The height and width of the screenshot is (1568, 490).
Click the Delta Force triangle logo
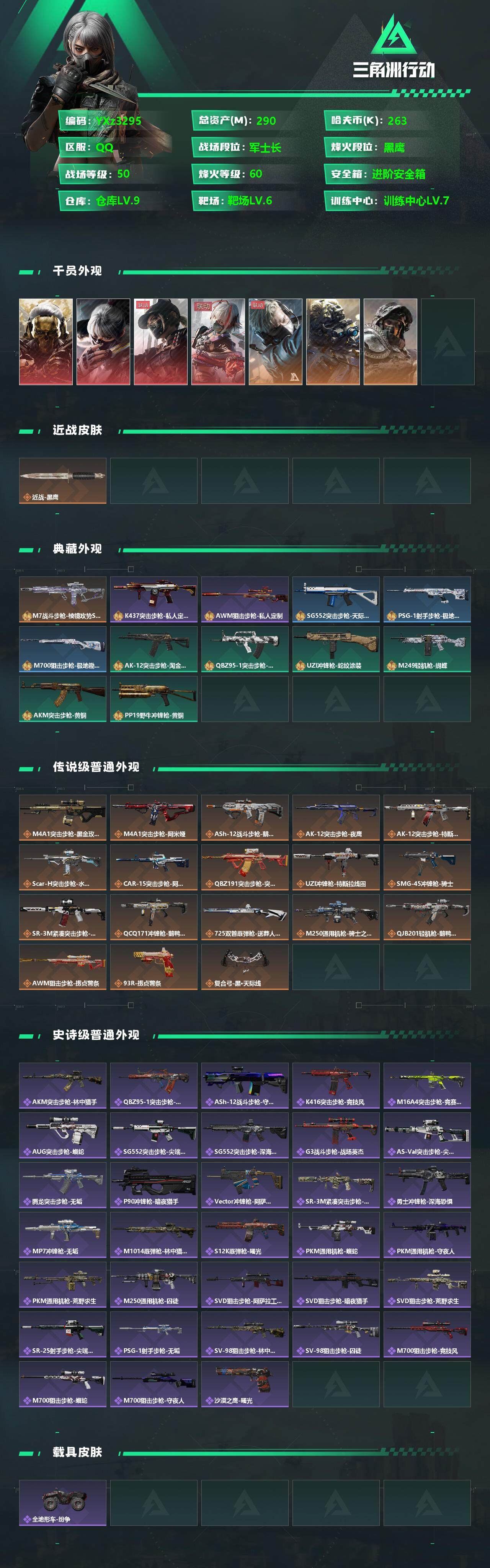click(394, 35)
